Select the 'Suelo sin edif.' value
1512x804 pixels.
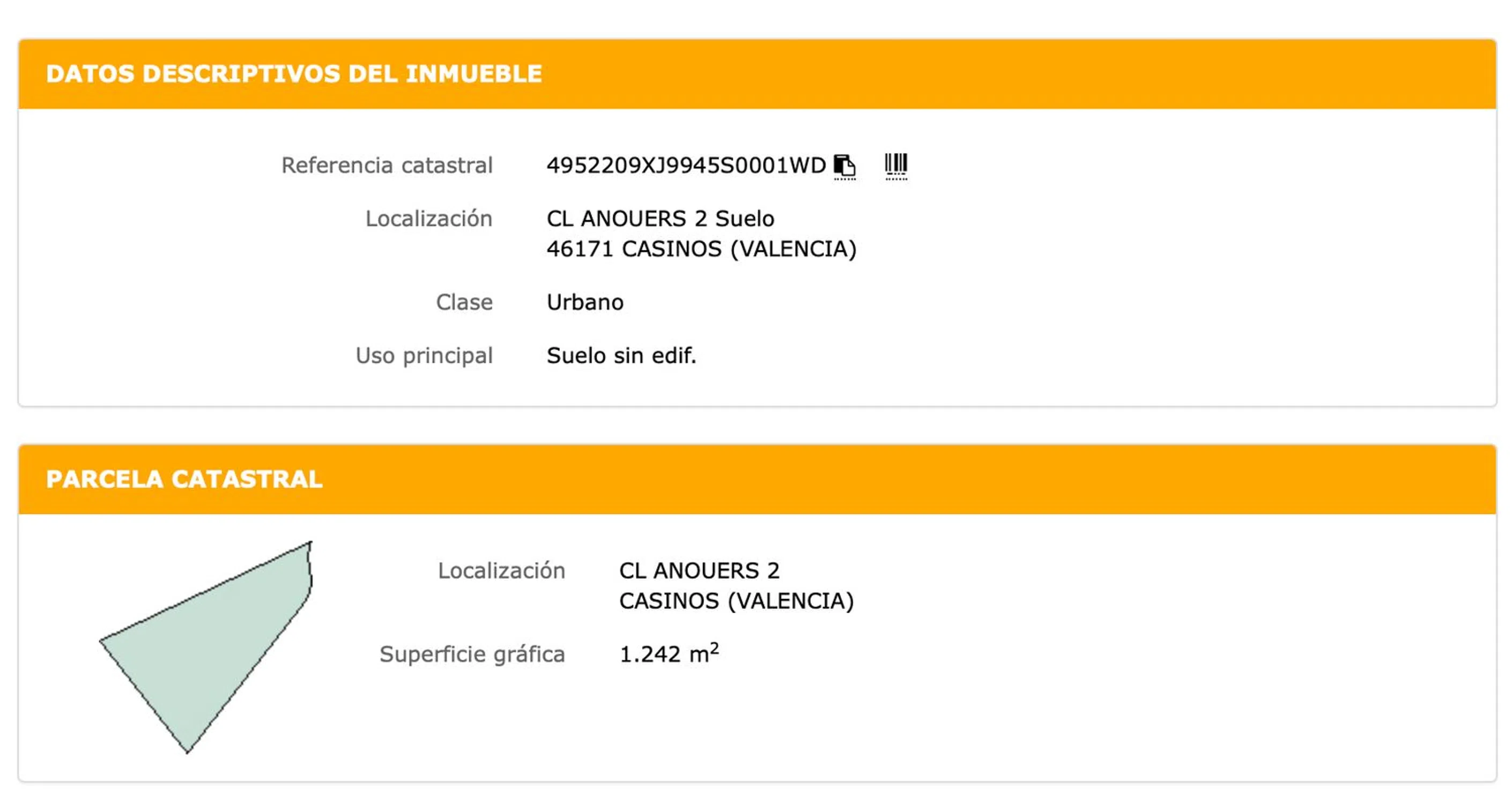click(621, 356)
